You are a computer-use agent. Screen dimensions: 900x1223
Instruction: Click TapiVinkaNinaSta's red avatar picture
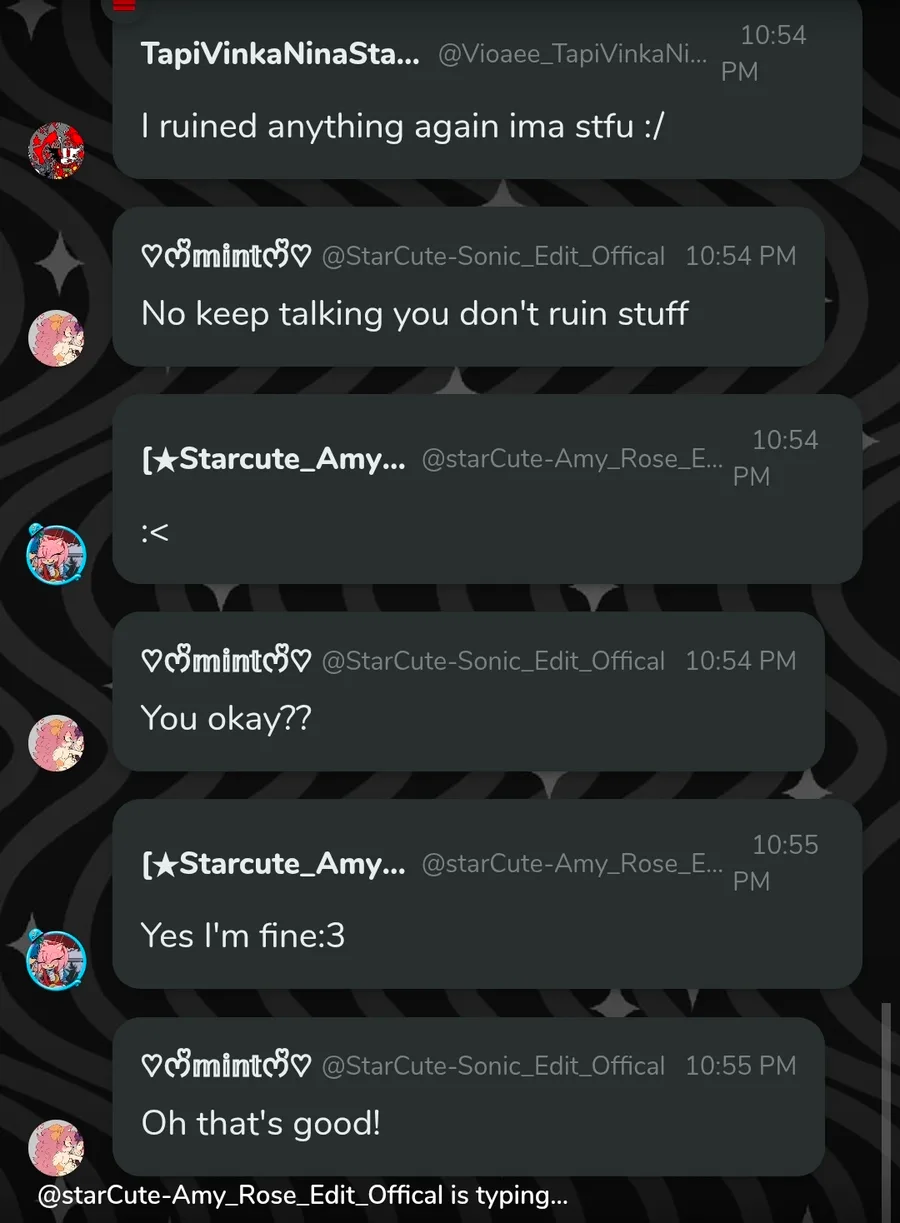tap(55, 151)
